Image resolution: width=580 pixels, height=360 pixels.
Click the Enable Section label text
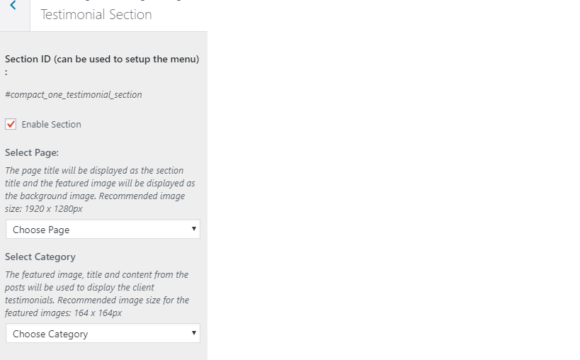coord(51,124)
